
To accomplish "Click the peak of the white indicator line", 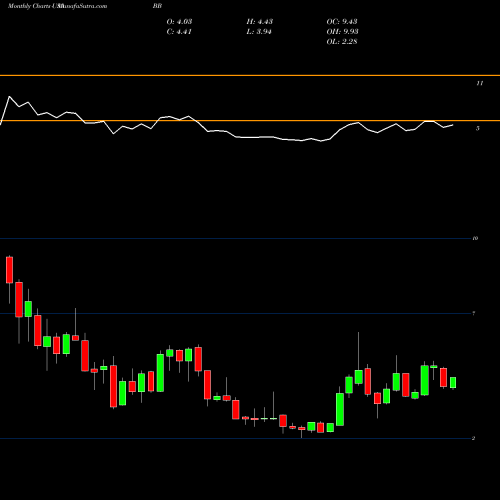I will [9, 97].
